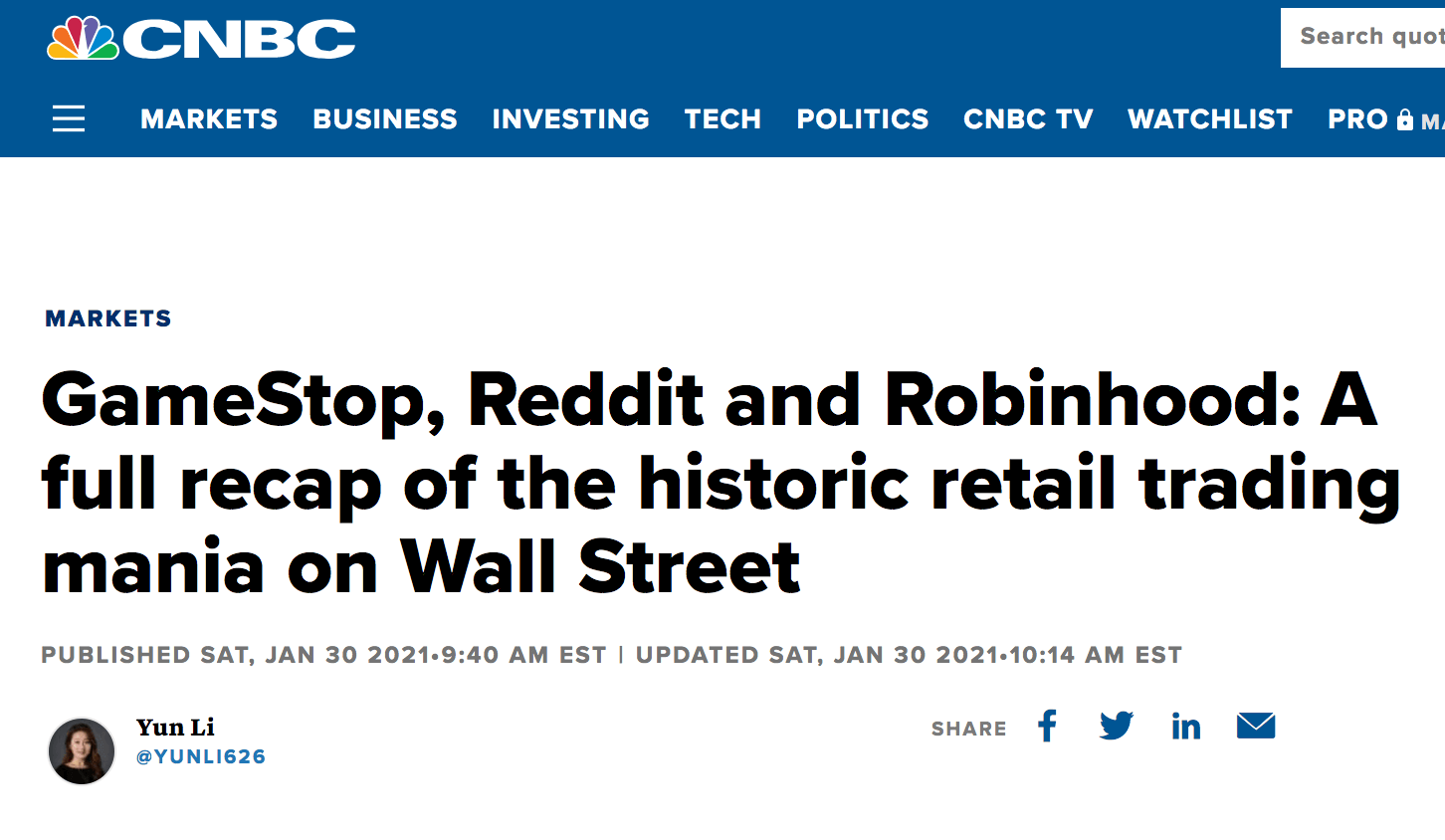Image resolution: width=1445 pixels, height=840 pixels.
Task: Open CNBC TV from navigation
Action: 1028,119
